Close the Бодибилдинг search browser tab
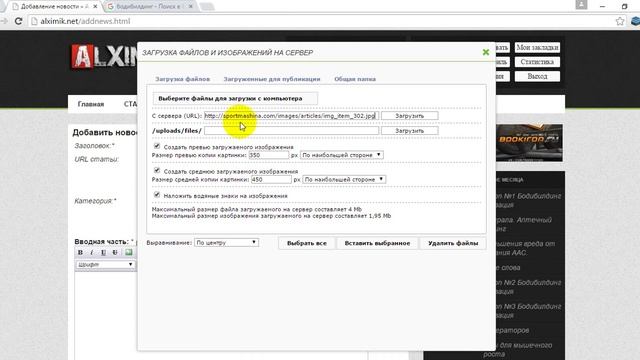The height and width of the screenshot is (360, 640). tap(190, 7)
